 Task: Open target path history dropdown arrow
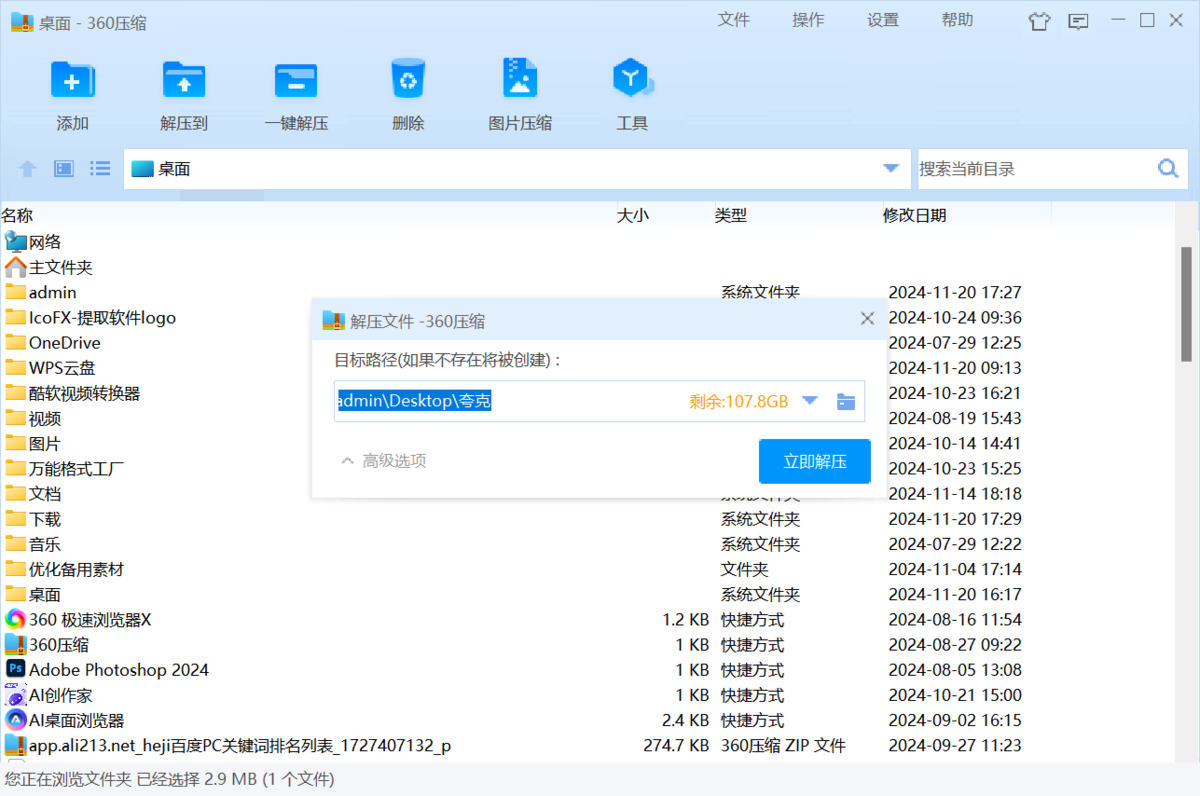pos(811,401)
